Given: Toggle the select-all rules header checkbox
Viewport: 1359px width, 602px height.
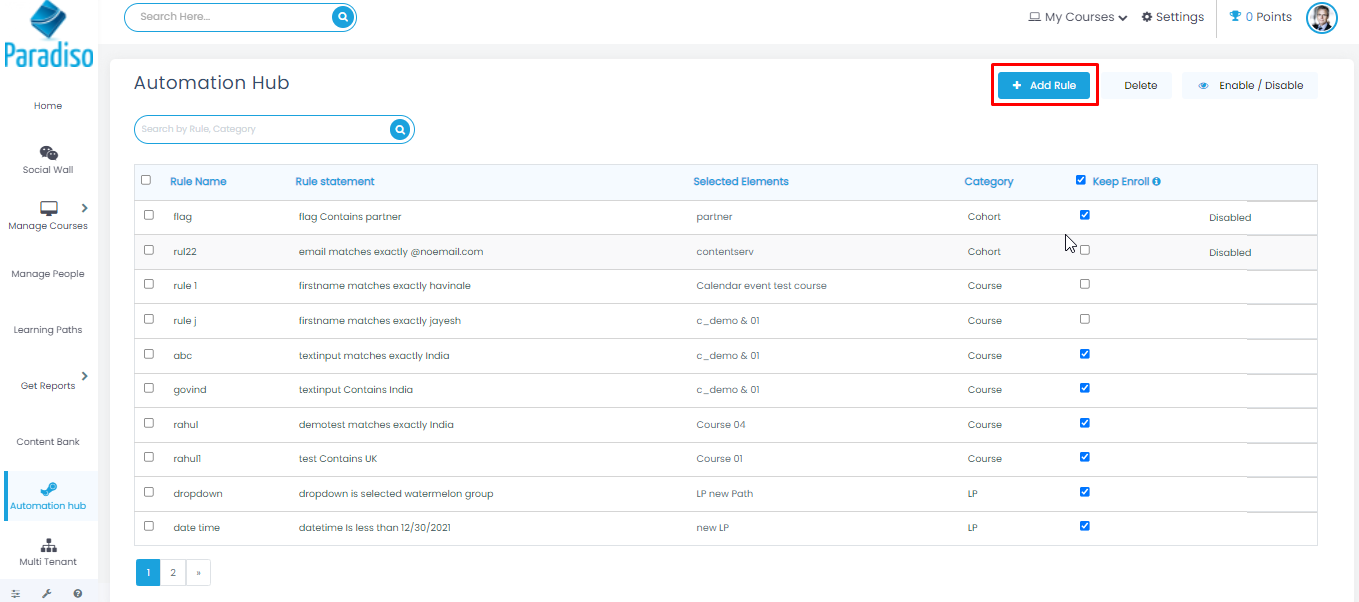Looking at the screenshot, I should click(146, 180).
